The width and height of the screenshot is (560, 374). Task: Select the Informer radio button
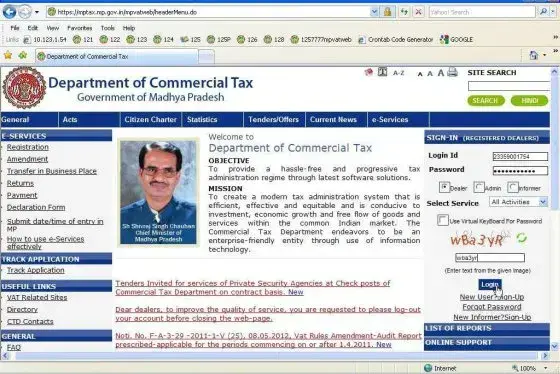(512, 187)
